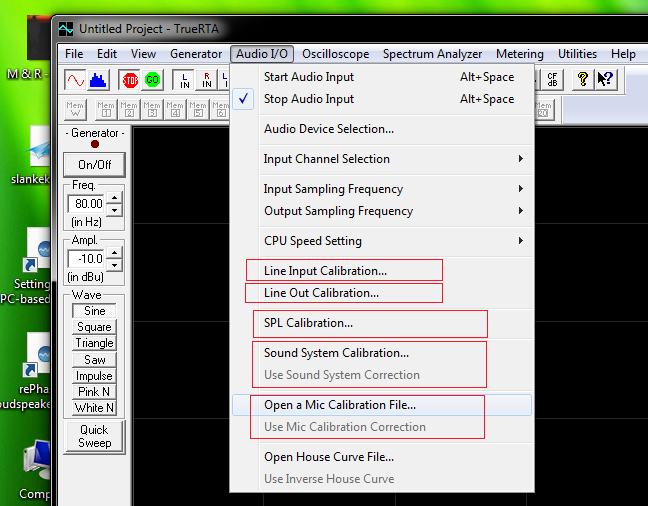Viewport: 648px width, 506px height.
Task: Choose Start Audio Input
Action: 382,77
